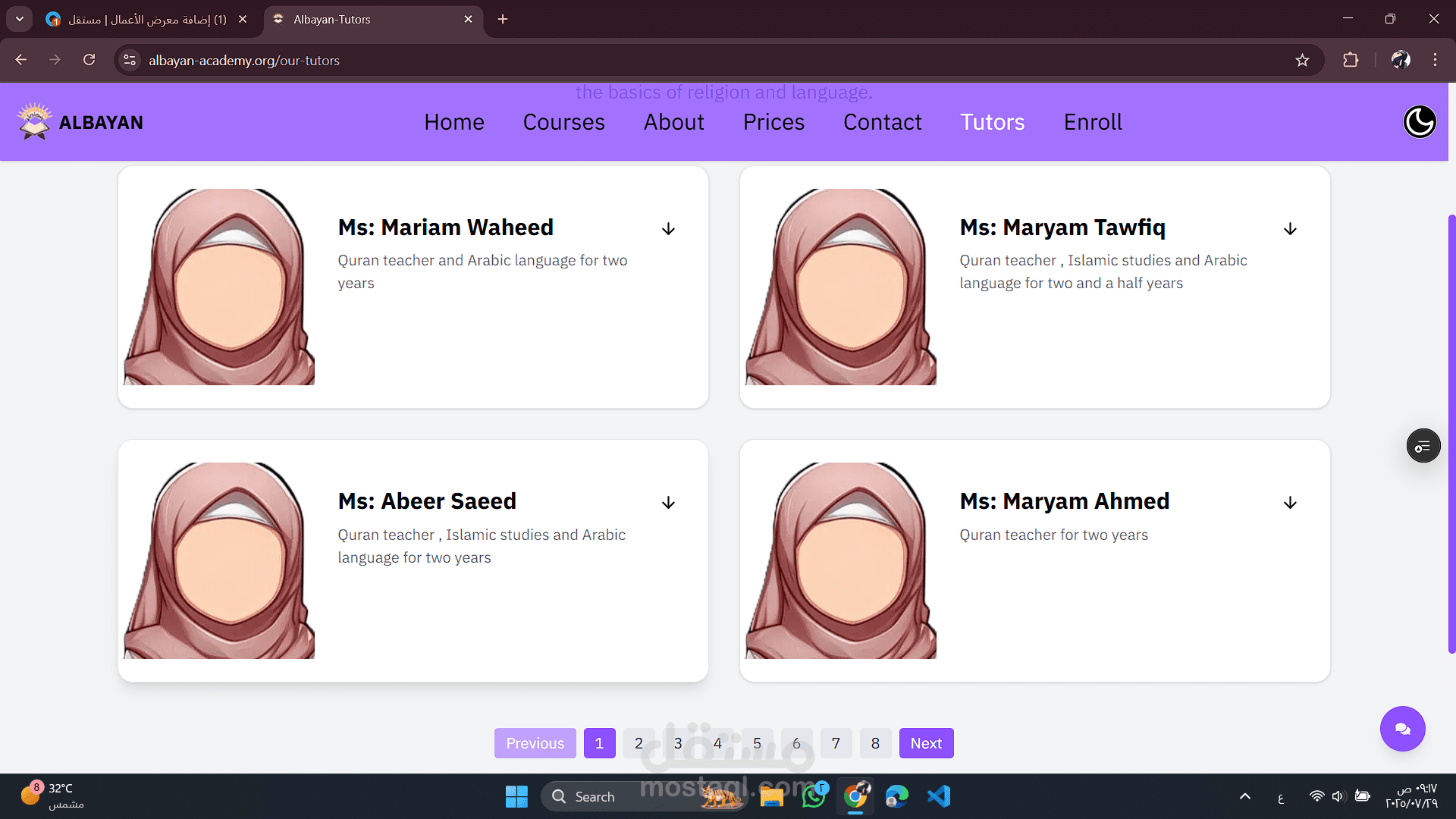The height and width of the screenshot is (819, 1456).
Task: View site information icon in address bar
Action: coord(130,61)
